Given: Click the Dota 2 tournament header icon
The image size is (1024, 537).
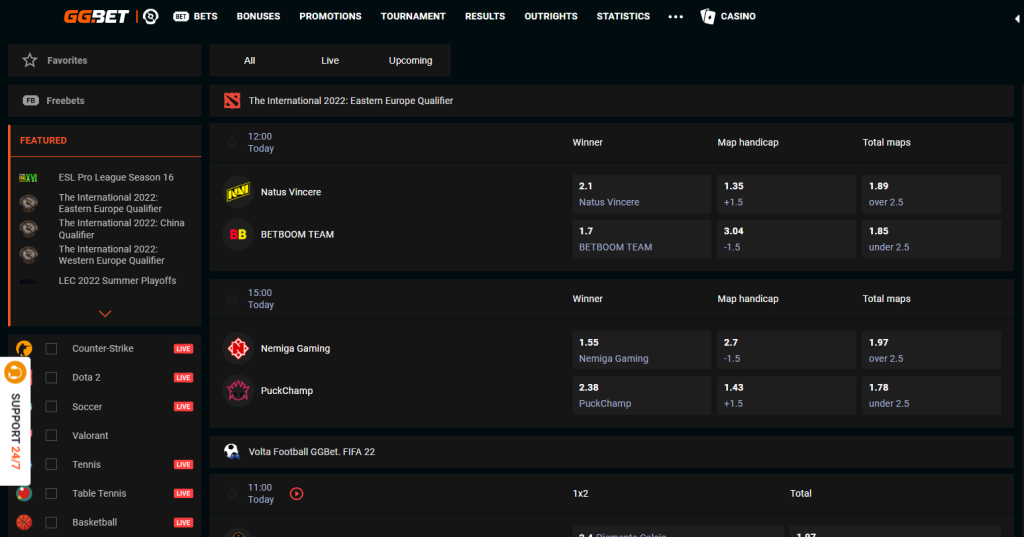Looking at the screenshot, I should coord(232,101).
